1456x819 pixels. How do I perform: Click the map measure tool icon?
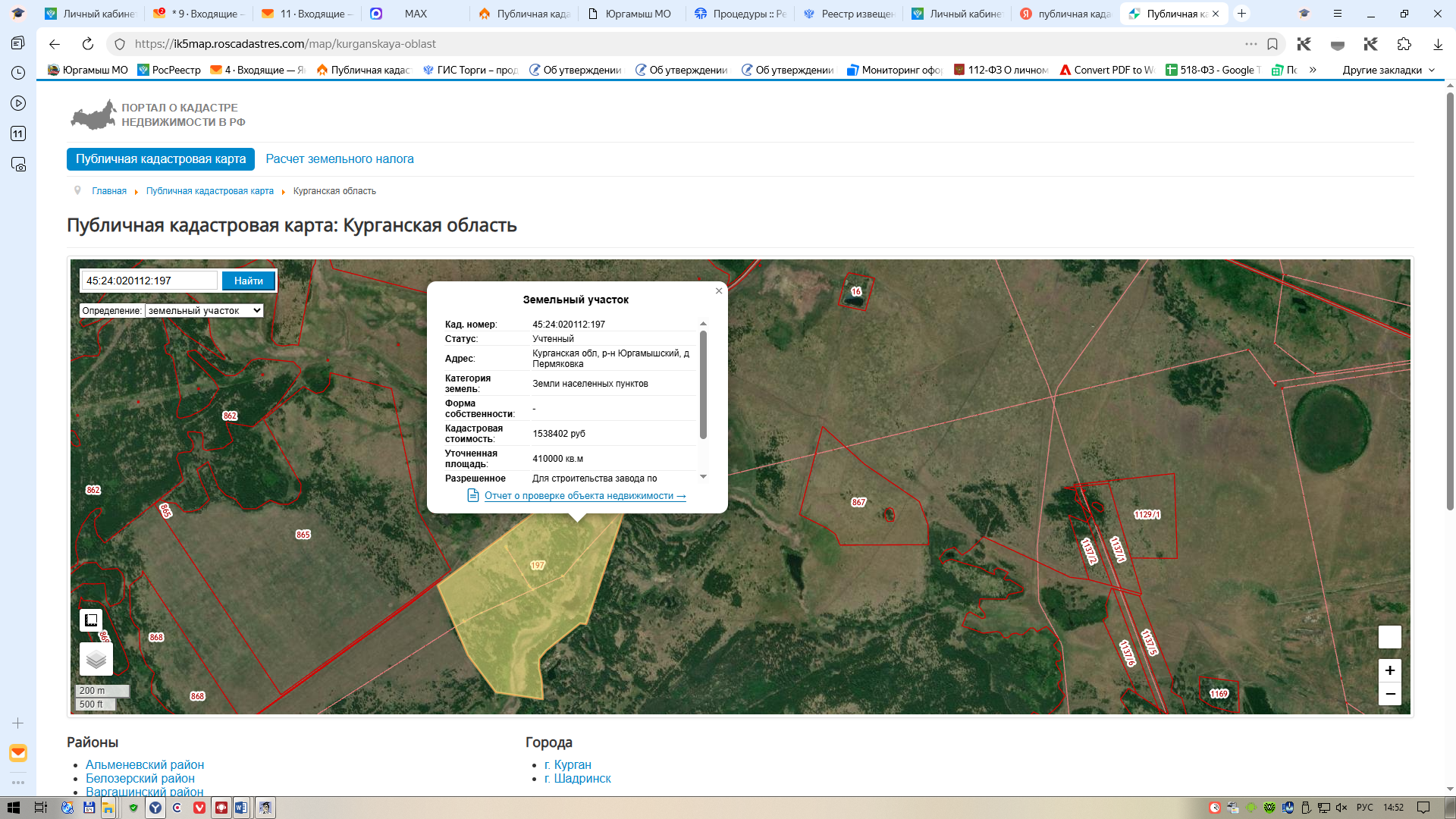pos(91,620)
